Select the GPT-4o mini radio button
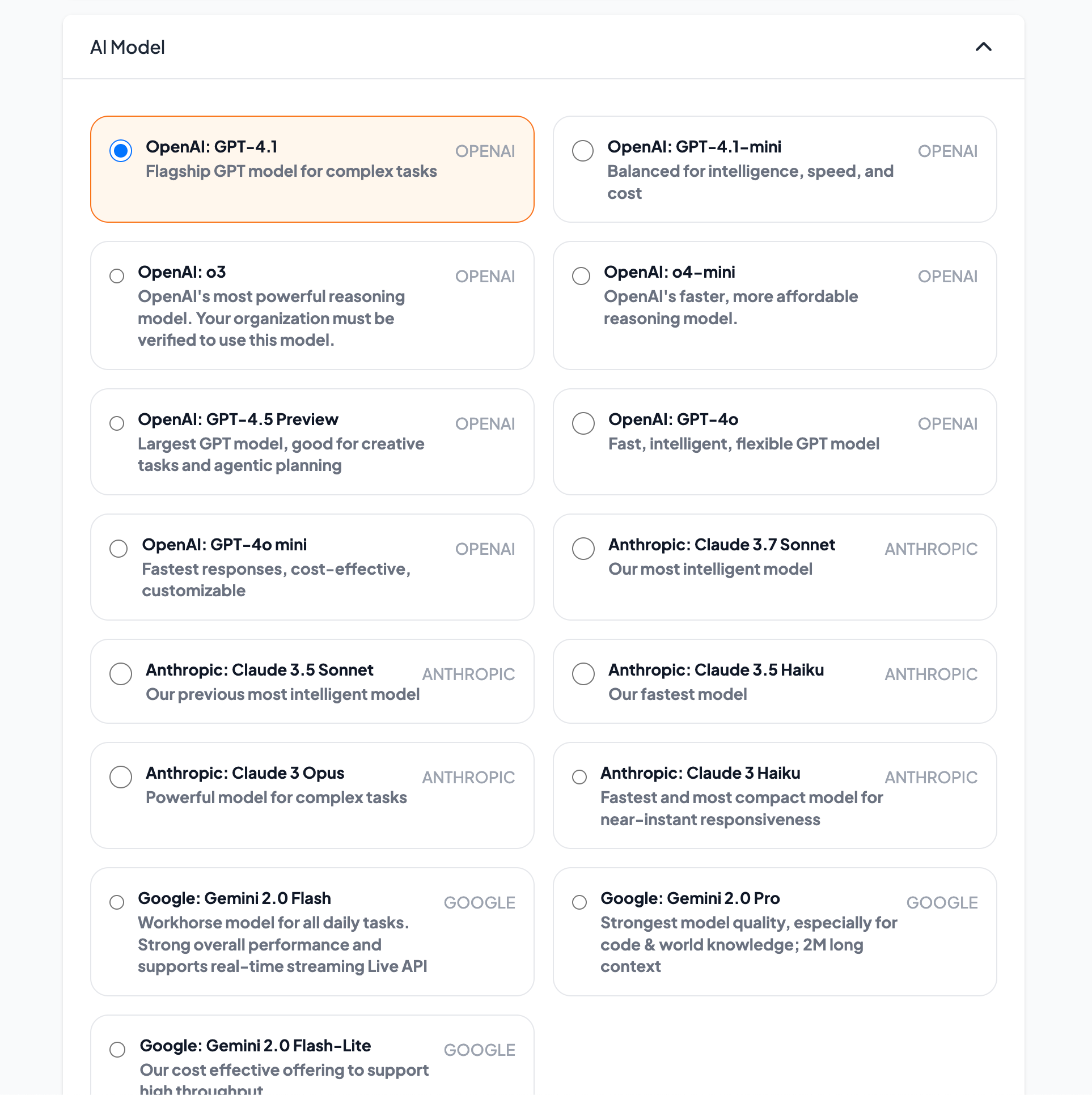 [x=118, y=549]
